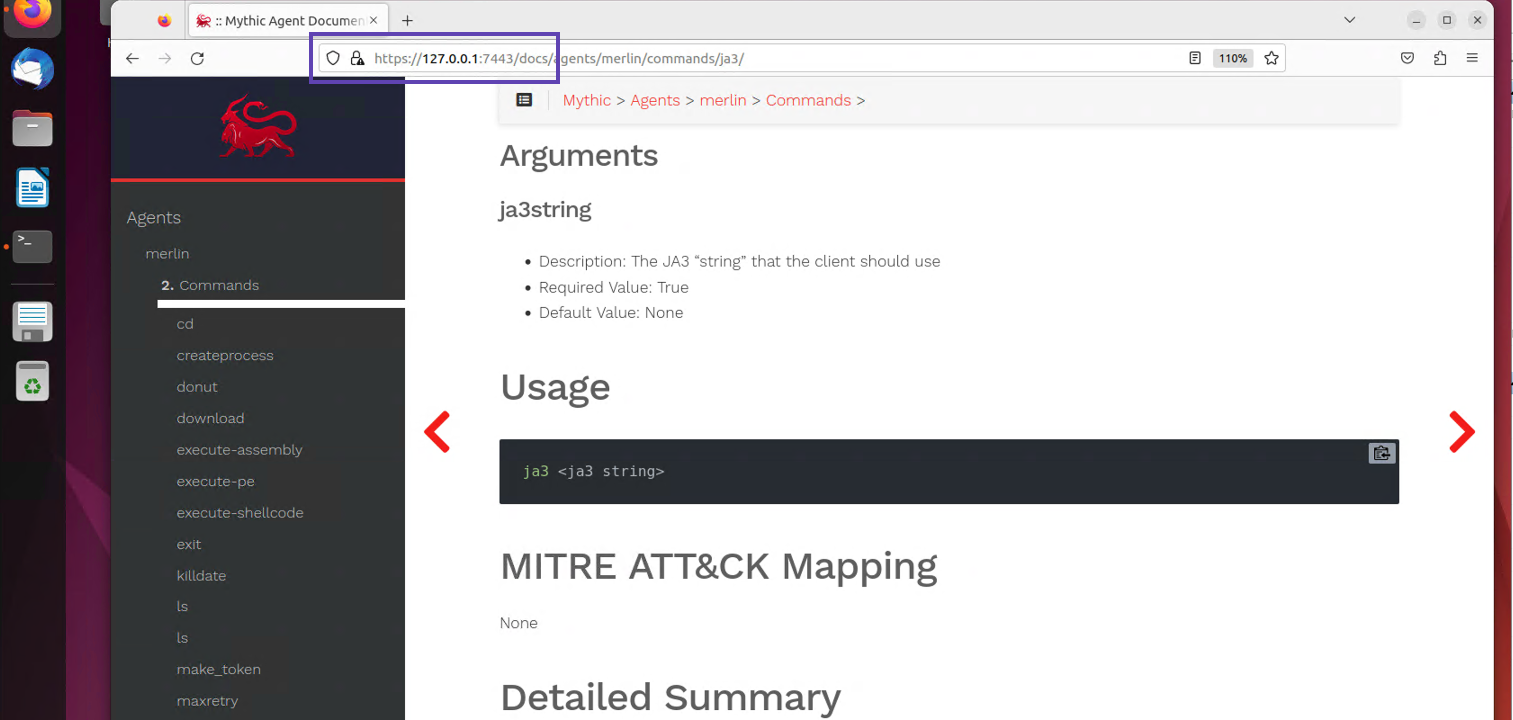
Task: Bookmark this page with the star icon
Action: (1271, 59)
